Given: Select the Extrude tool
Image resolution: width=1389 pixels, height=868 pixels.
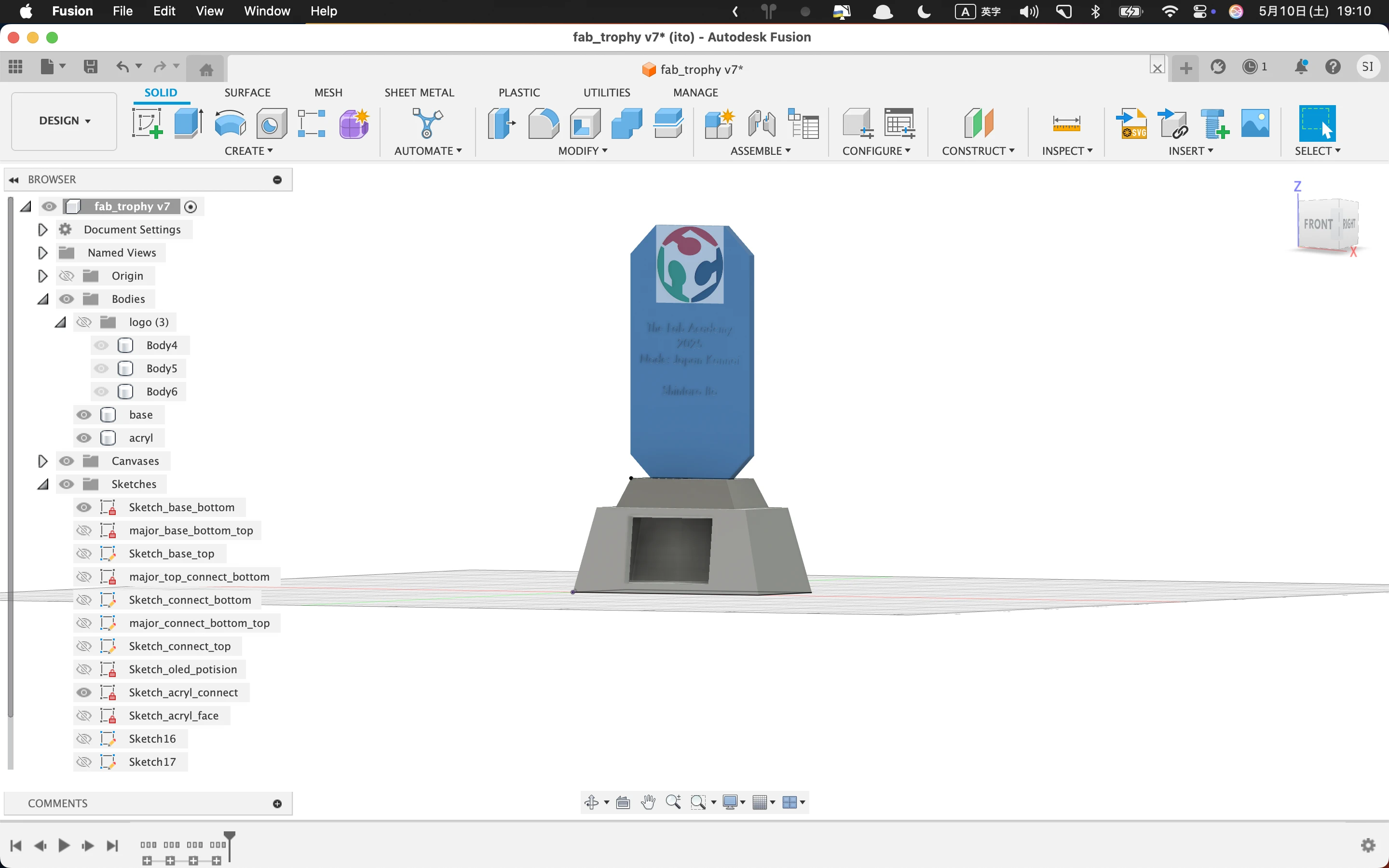Looking at the screenshot, I should pyautogui.click(x=189, y=123).
